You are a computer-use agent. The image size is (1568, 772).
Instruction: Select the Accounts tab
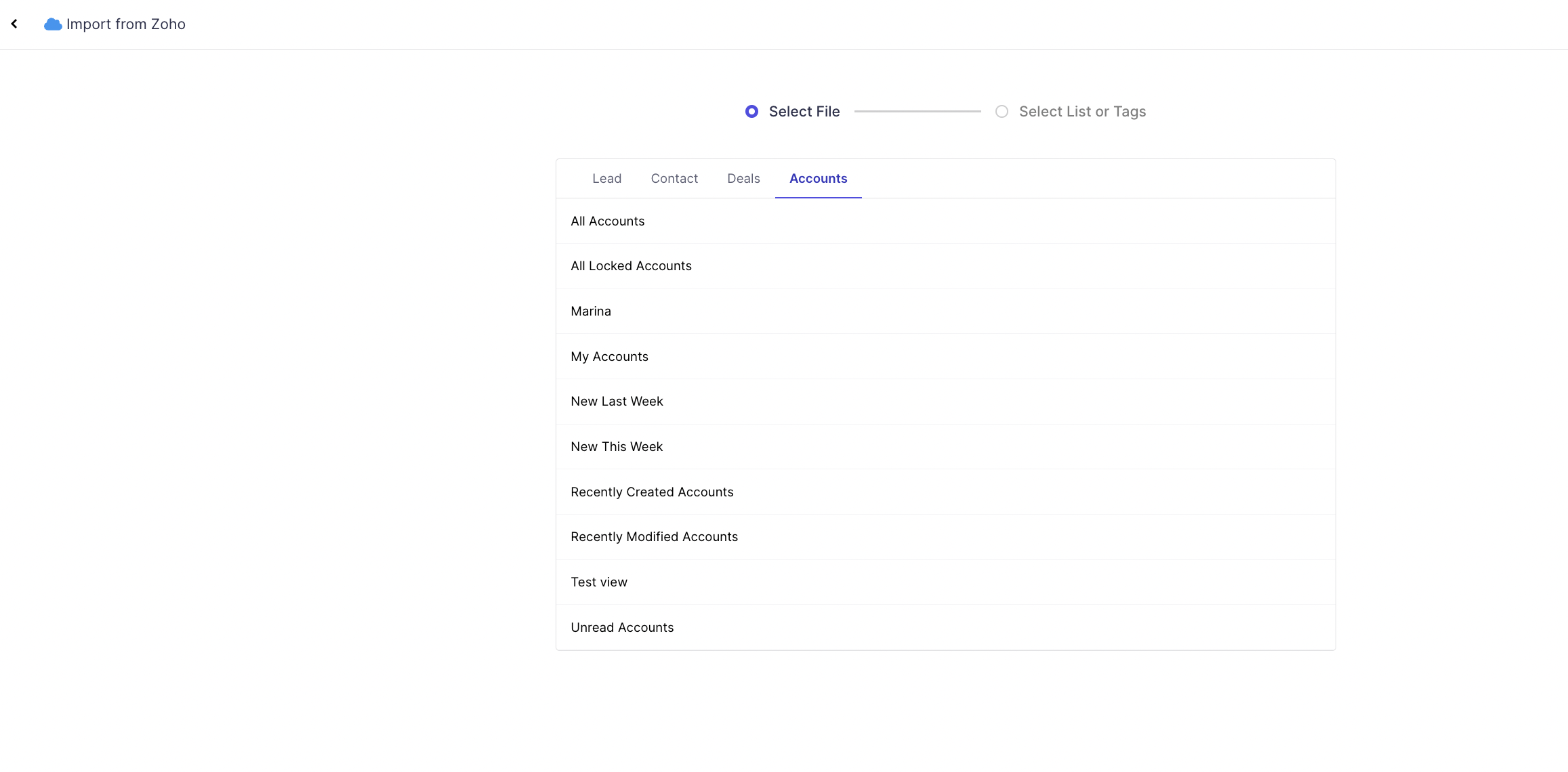818,179
